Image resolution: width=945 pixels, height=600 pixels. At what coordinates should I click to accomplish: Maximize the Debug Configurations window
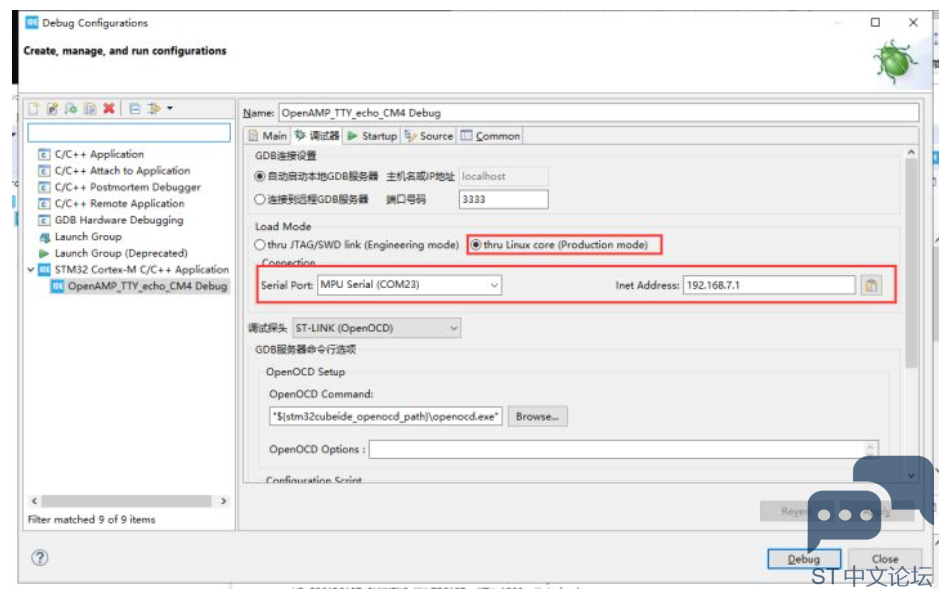click(875, 22)
